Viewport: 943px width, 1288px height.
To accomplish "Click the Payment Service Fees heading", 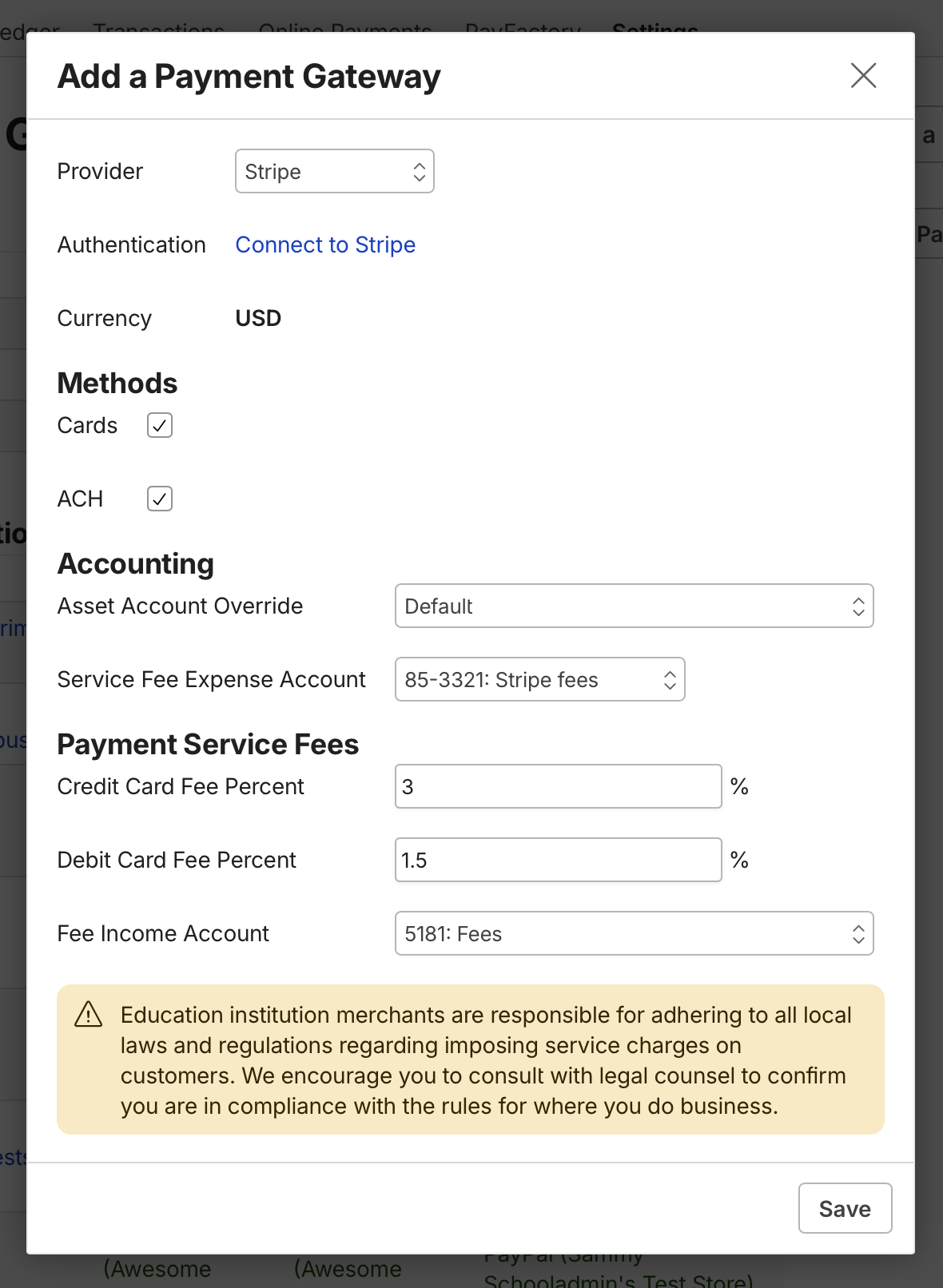I will click(208, 744).
